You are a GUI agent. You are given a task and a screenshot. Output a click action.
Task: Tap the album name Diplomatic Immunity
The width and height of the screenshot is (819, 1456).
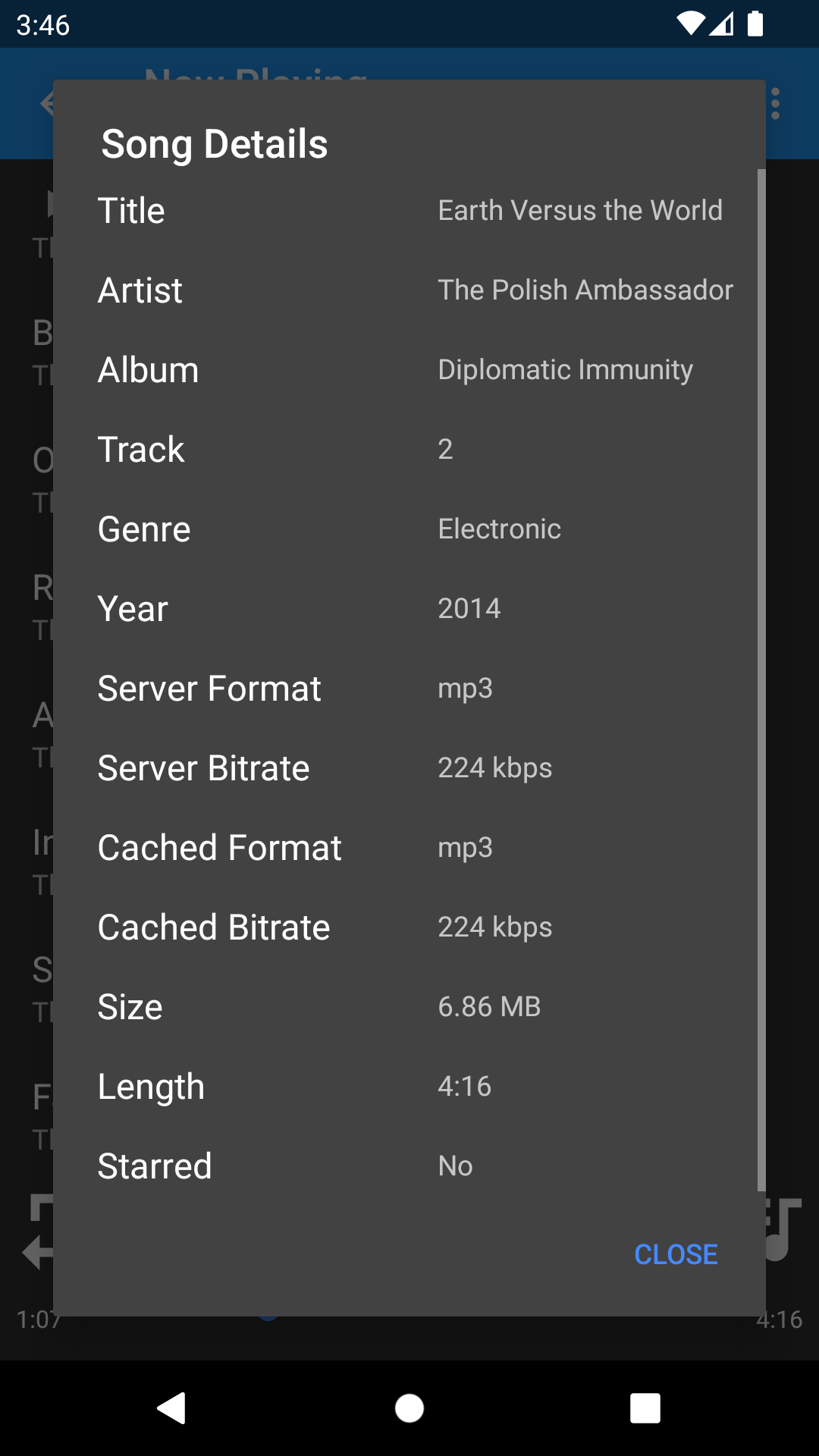pyautogui.click(x=565, y=369)
